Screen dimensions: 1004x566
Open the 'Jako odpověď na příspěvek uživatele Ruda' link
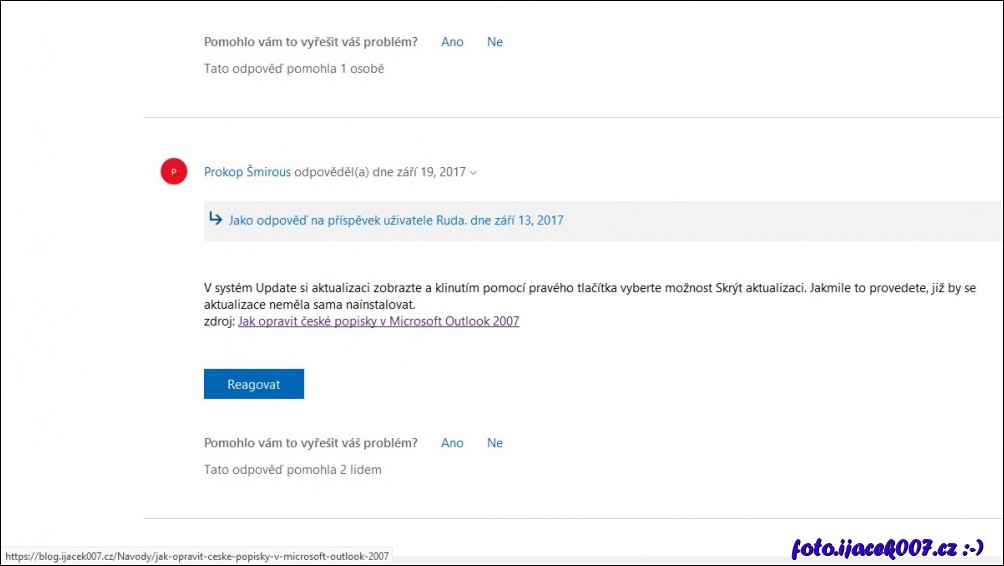(x=396, y=220)
